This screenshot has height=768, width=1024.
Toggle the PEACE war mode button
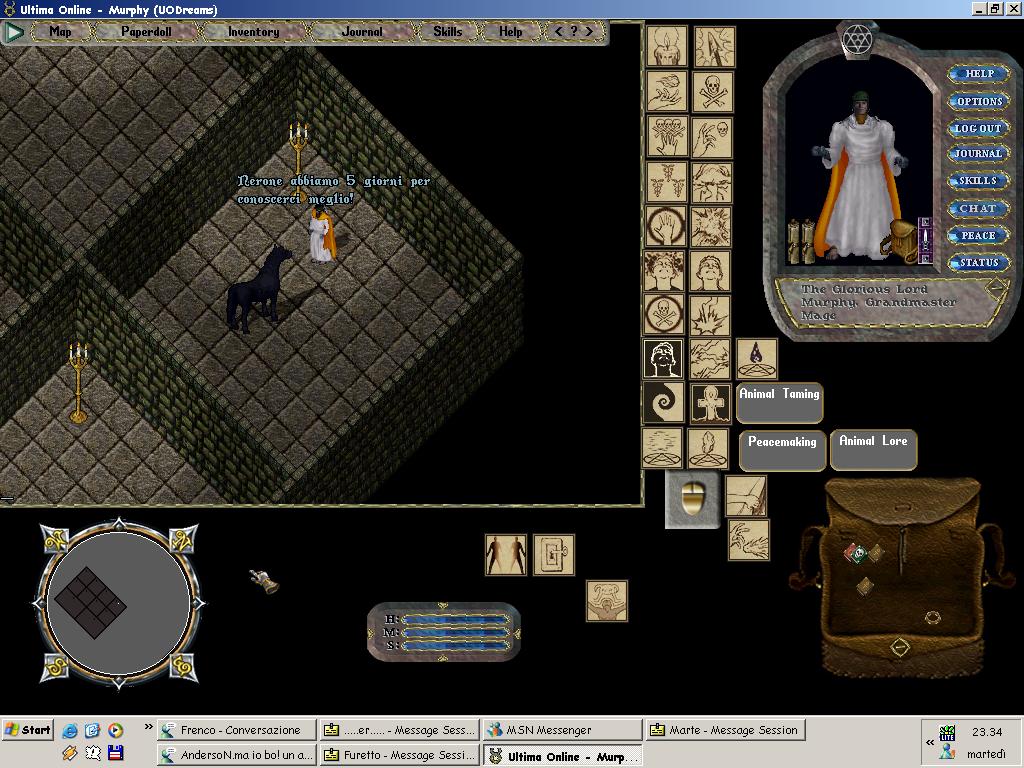tap(978, 236)
